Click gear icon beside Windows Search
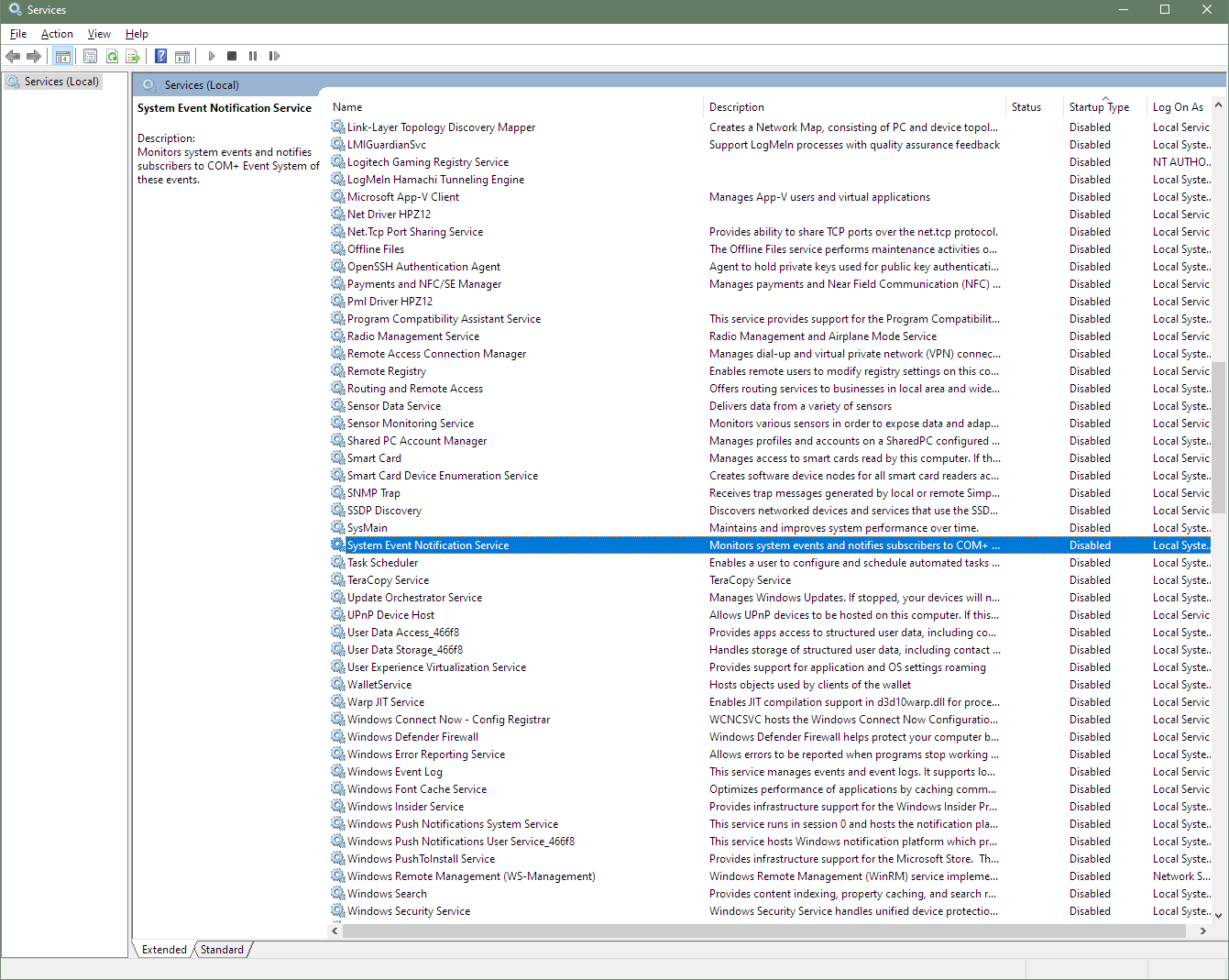 coord(338,894)
